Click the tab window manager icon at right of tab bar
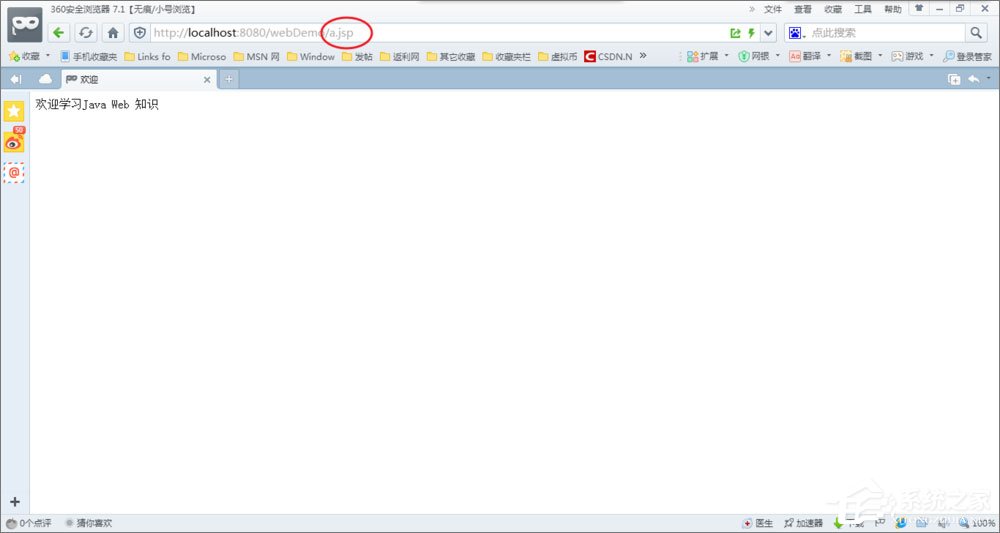Viewport: 1000px width, 533px height. coord(954,79)
